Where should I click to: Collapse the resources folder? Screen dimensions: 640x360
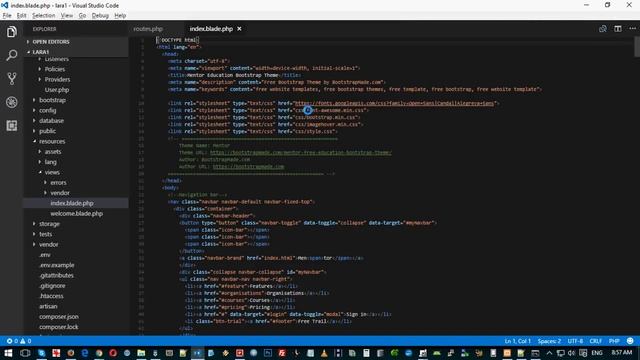click(x=52, y=141)
